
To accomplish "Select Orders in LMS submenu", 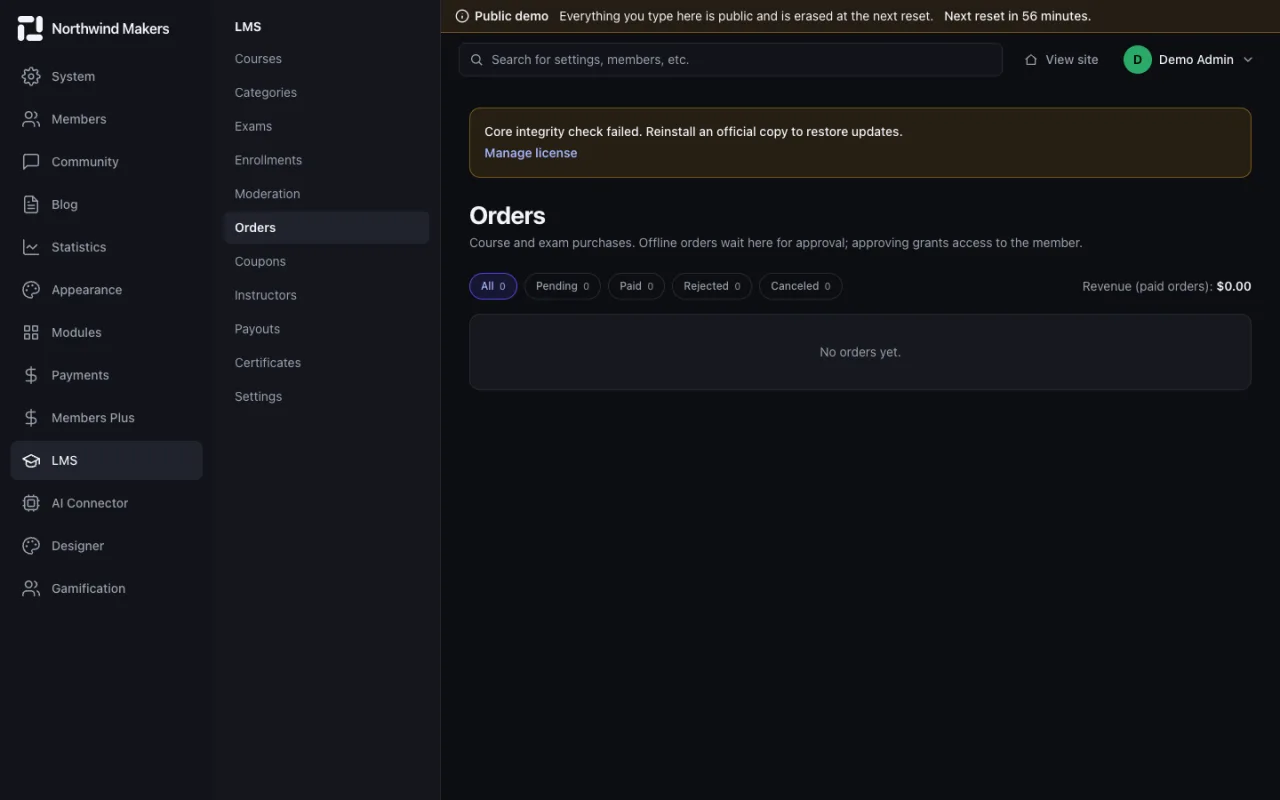I will coord(326,228).
